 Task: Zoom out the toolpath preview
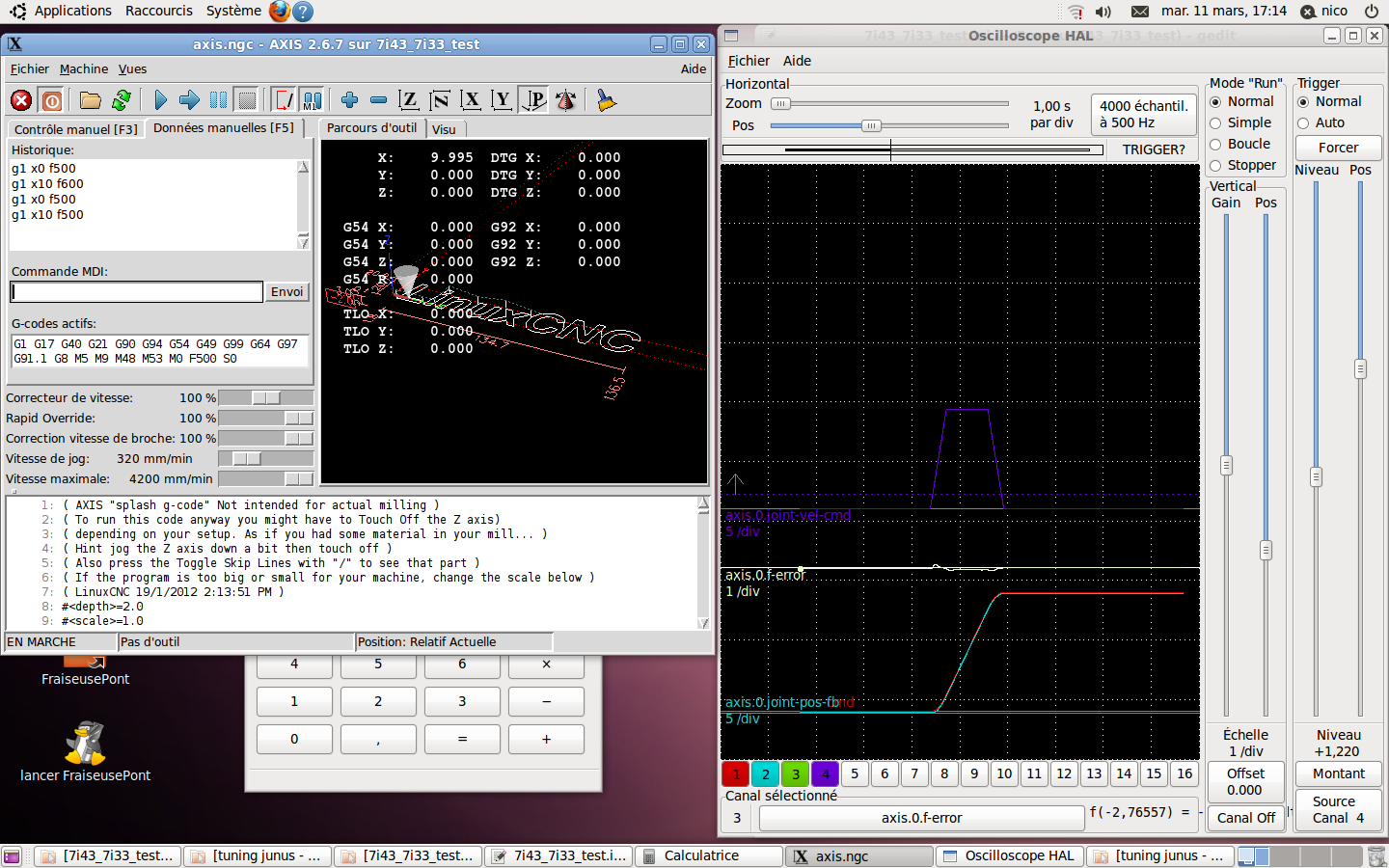(x=379, y=100)
